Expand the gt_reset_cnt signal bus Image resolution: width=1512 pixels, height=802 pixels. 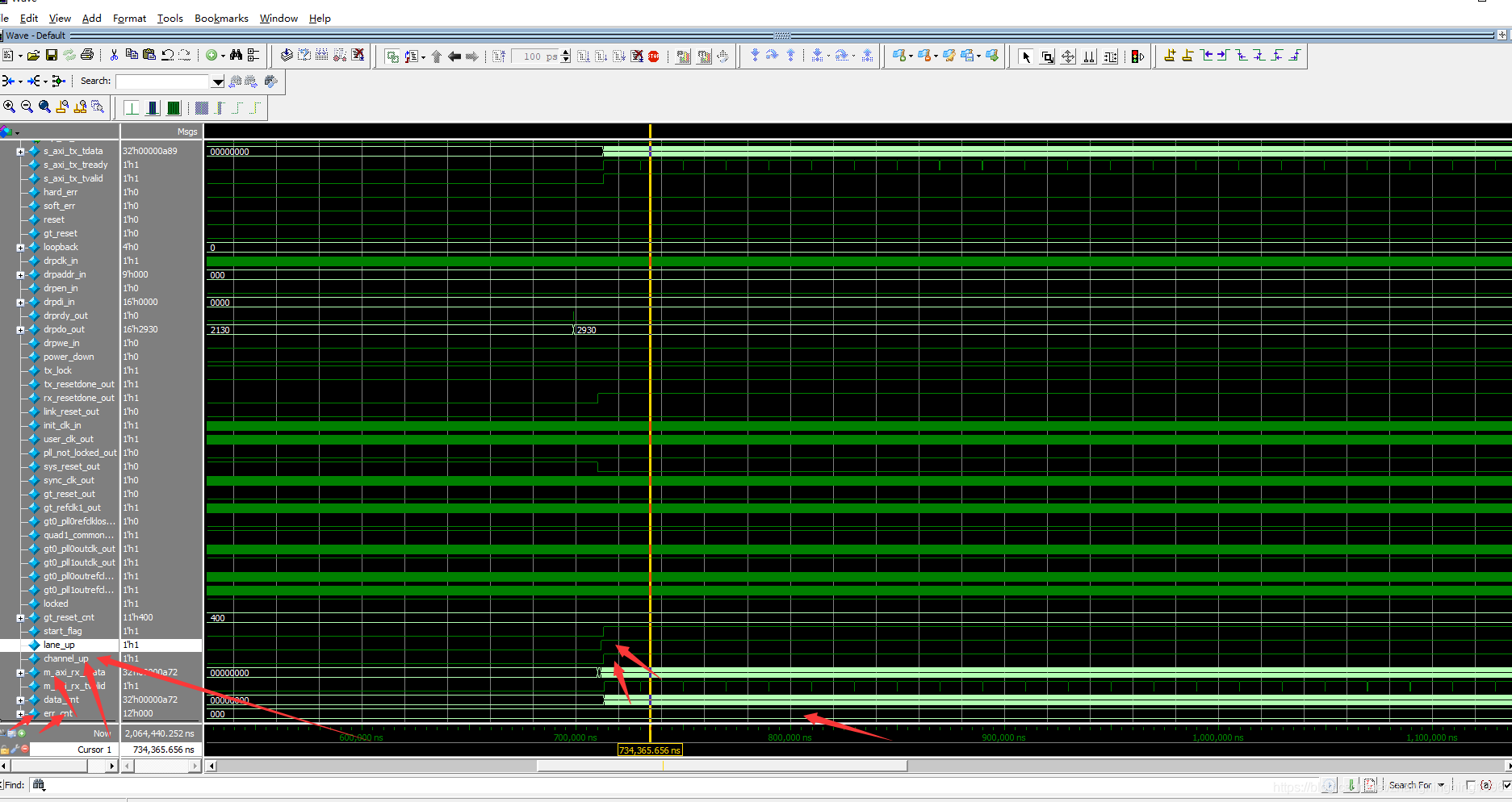[x=20, y=618]
